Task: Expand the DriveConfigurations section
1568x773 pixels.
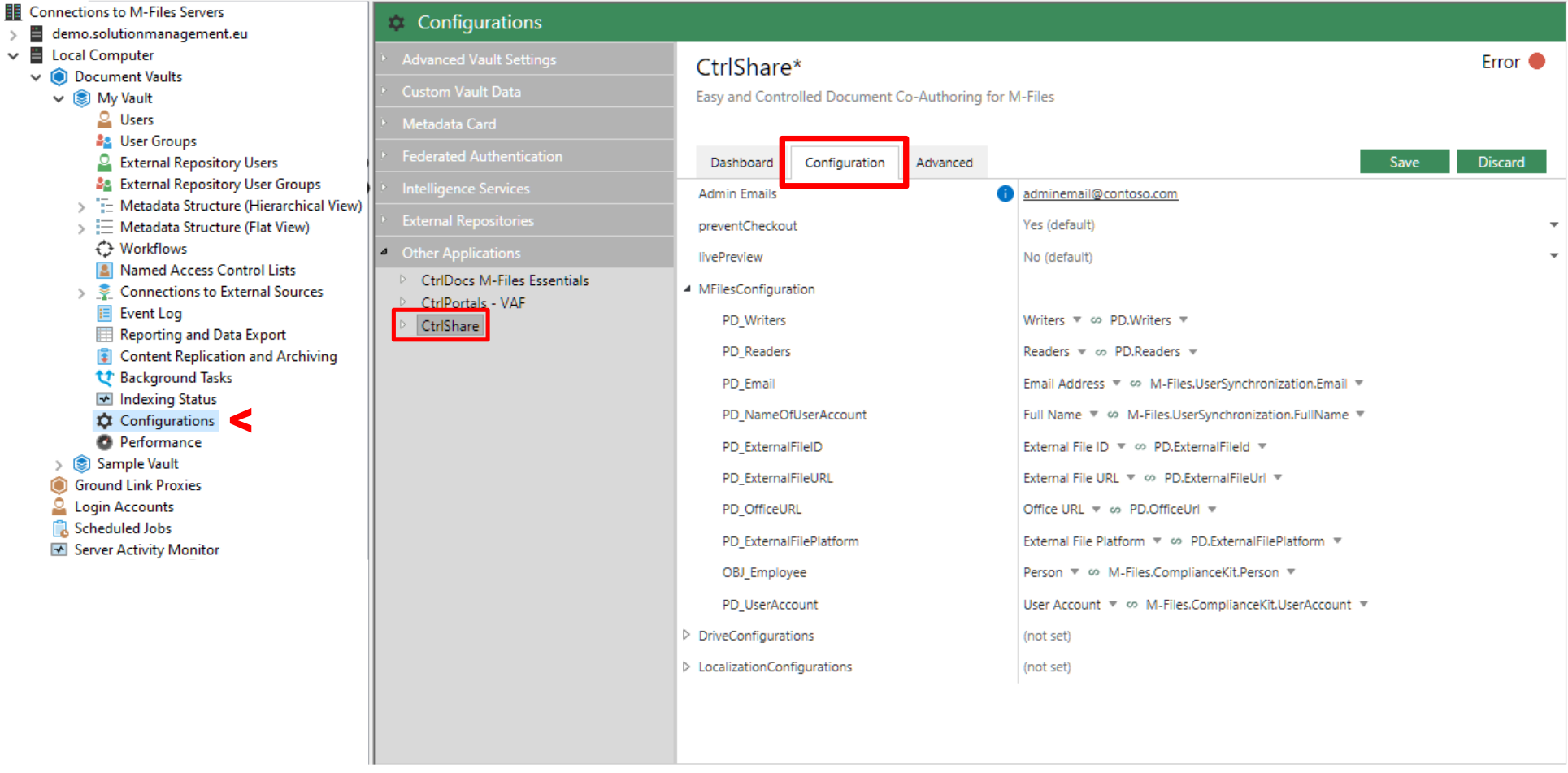Action: point(687,635)
